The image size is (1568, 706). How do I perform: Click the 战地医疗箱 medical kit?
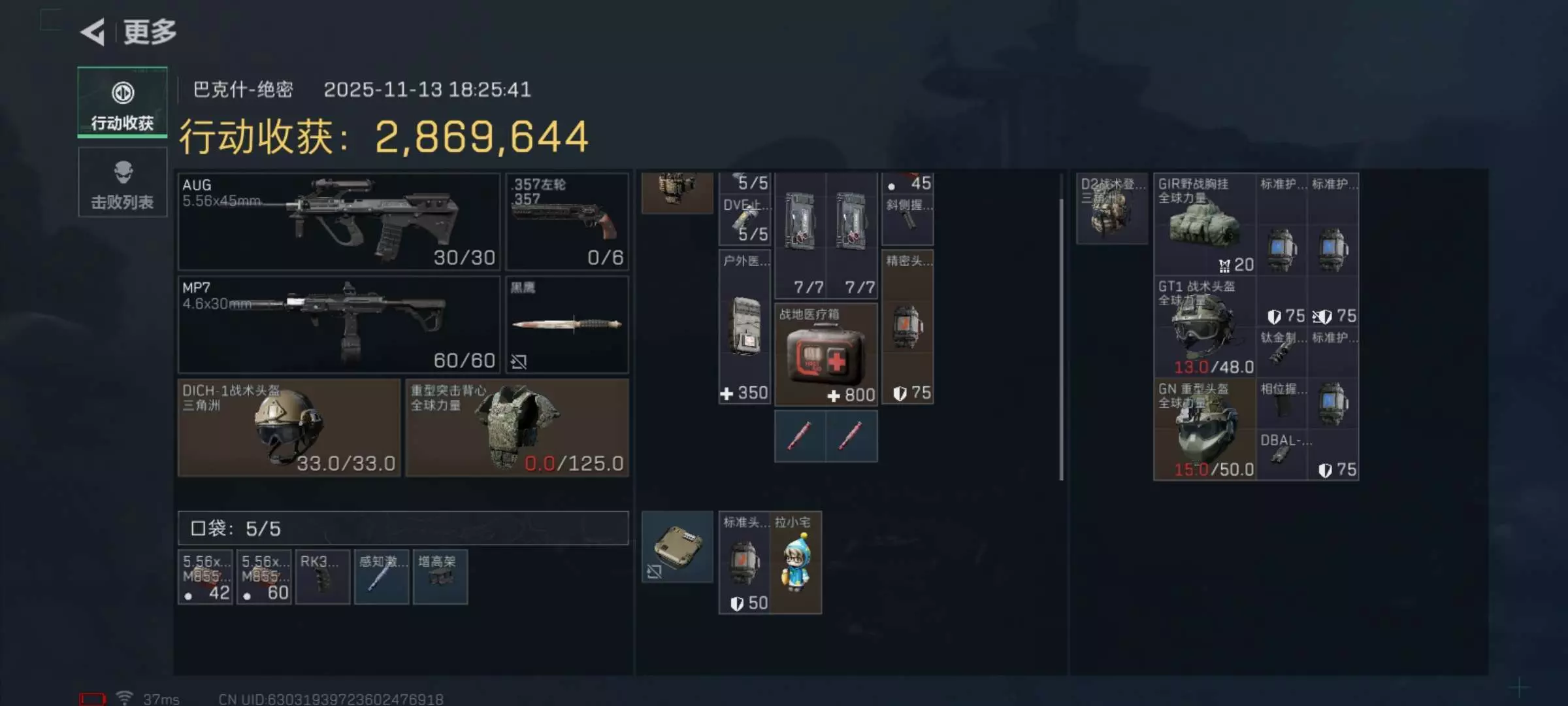[826, 354]
